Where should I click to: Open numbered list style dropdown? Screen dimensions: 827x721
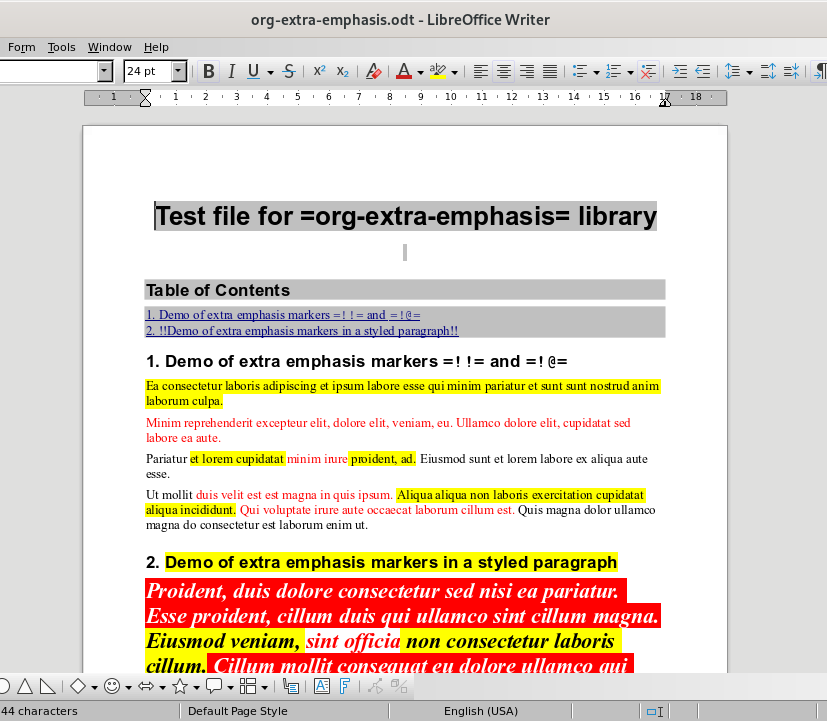[630, 72]
